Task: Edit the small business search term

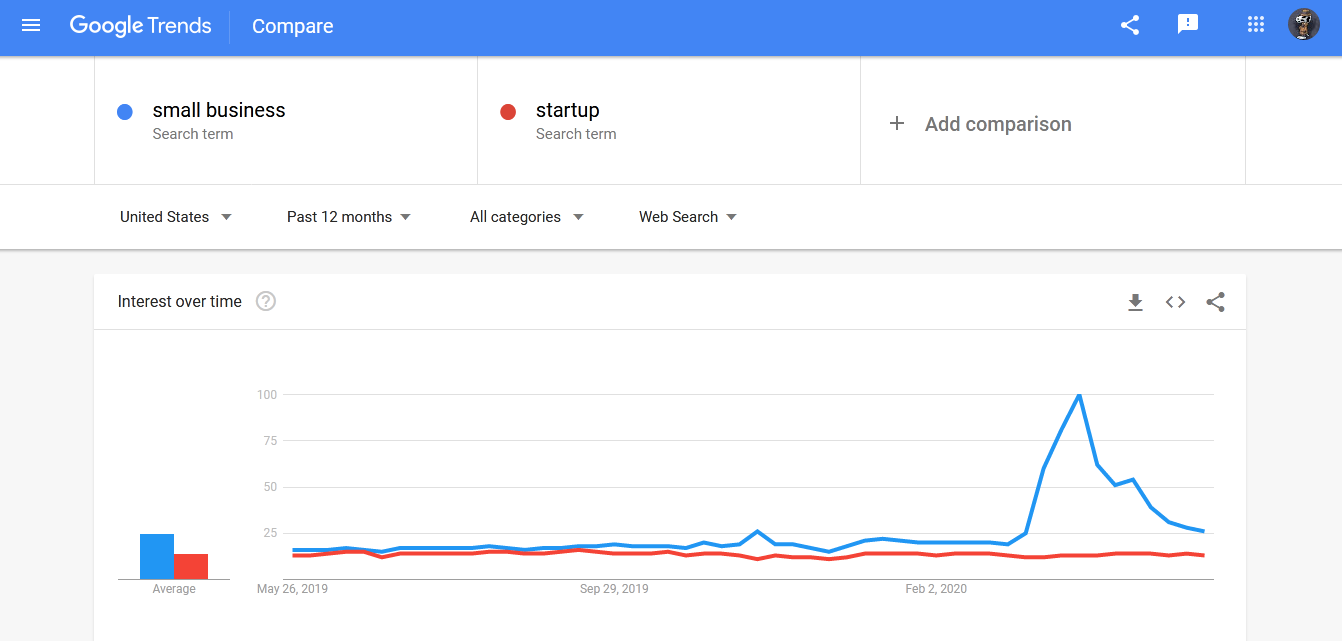Action: [x=219, y=111]
